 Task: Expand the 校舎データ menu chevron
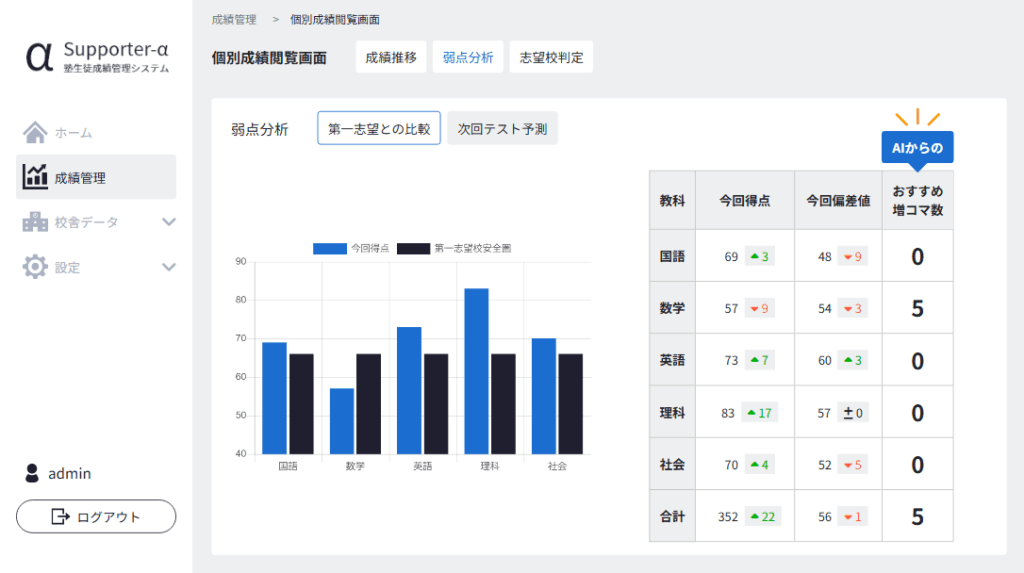tap(168, 222)
